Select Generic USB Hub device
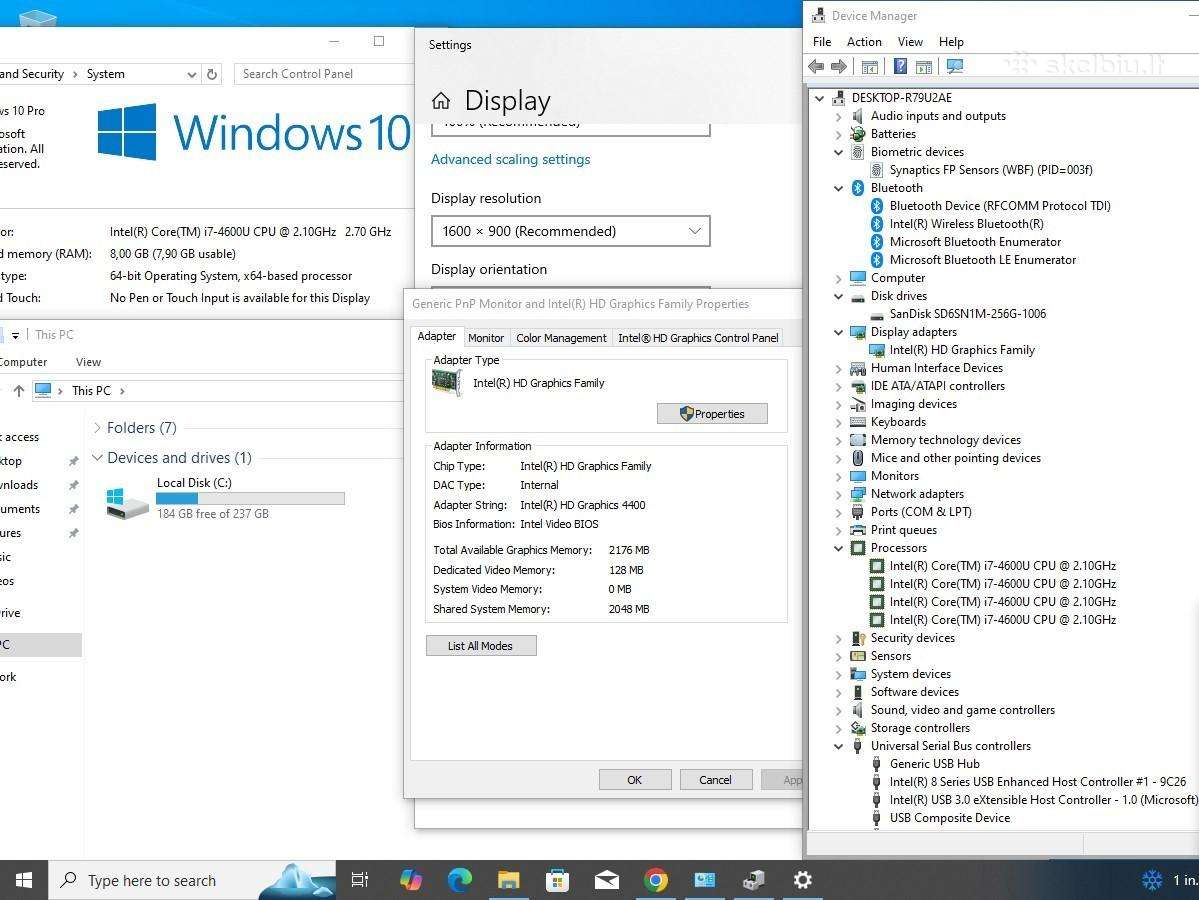1199x900 pixels. 934,764
